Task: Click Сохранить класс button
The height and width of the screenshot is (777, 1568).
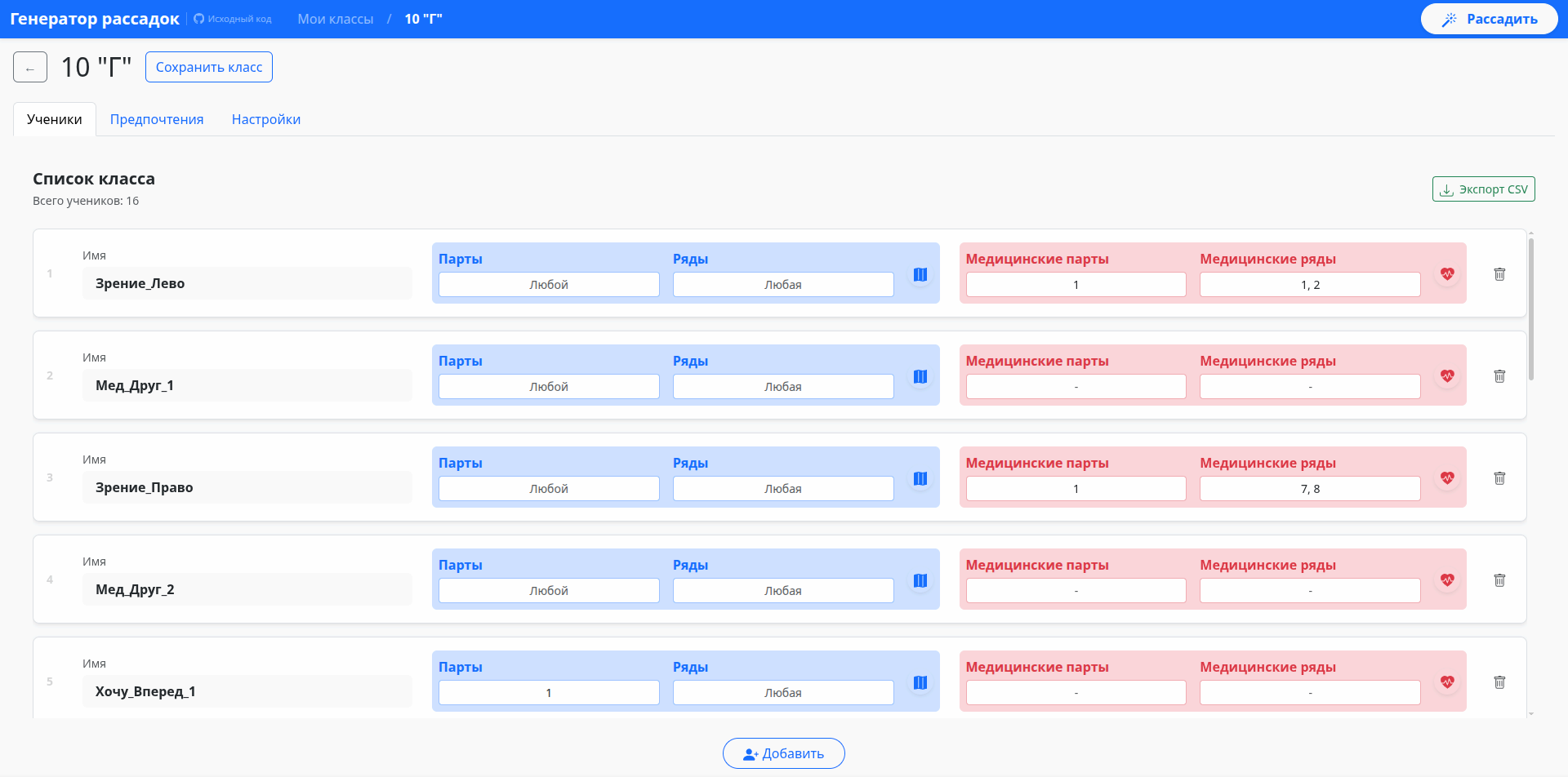Action: click(209, 67)
